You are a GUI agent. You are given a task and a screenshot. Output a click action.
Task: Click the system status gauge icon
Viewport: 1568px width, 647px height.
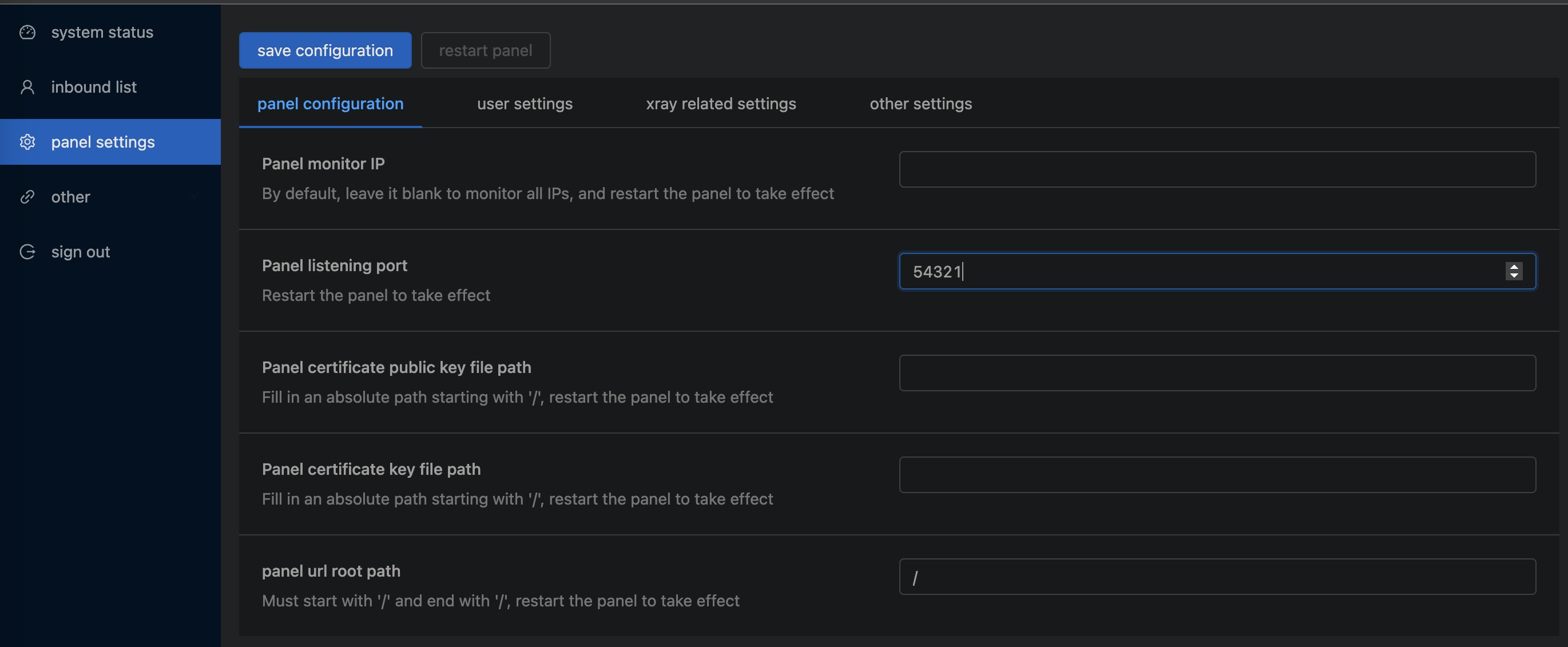pyautogui.click(x=28, y=32)
